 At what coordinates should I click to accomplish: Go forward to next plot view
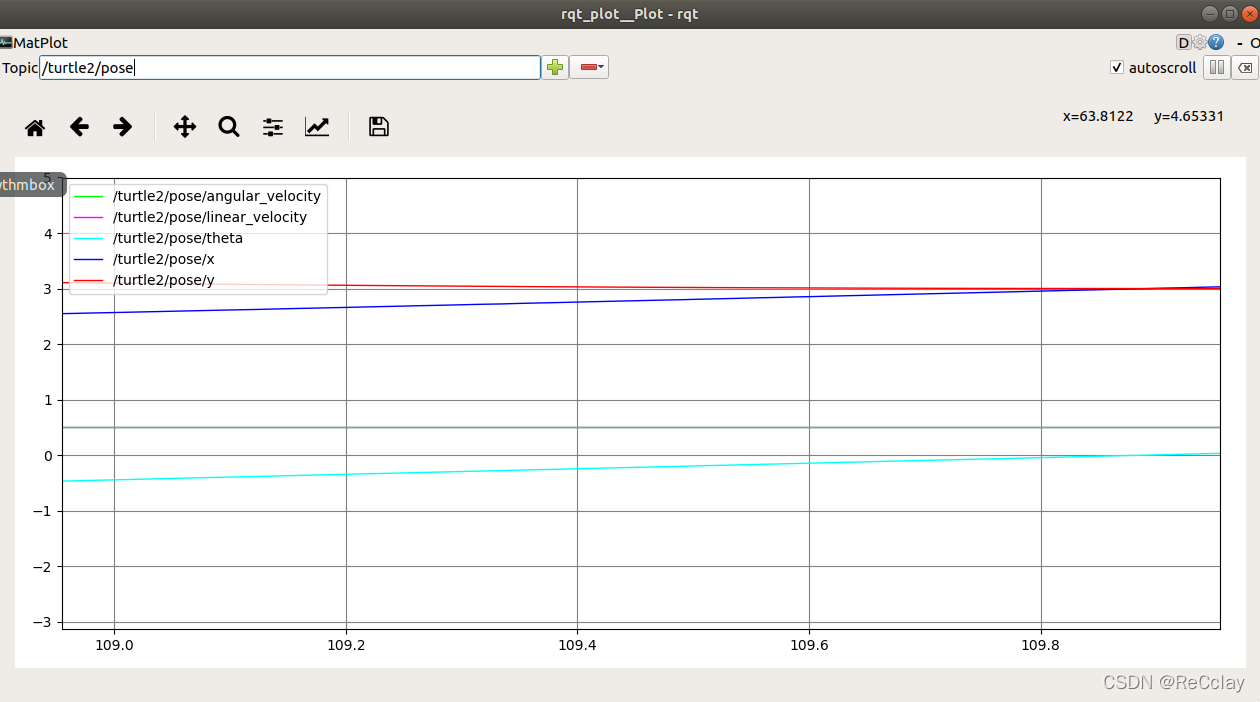[122, 127]
